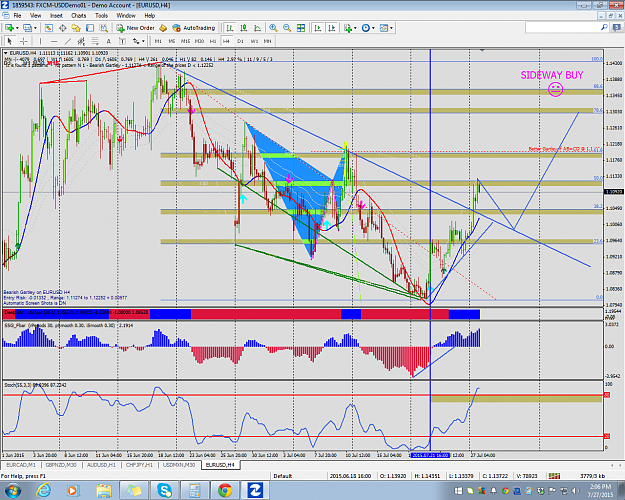
Task: Expand the New Chart dropdown arrow
Action: coord(17,28)
